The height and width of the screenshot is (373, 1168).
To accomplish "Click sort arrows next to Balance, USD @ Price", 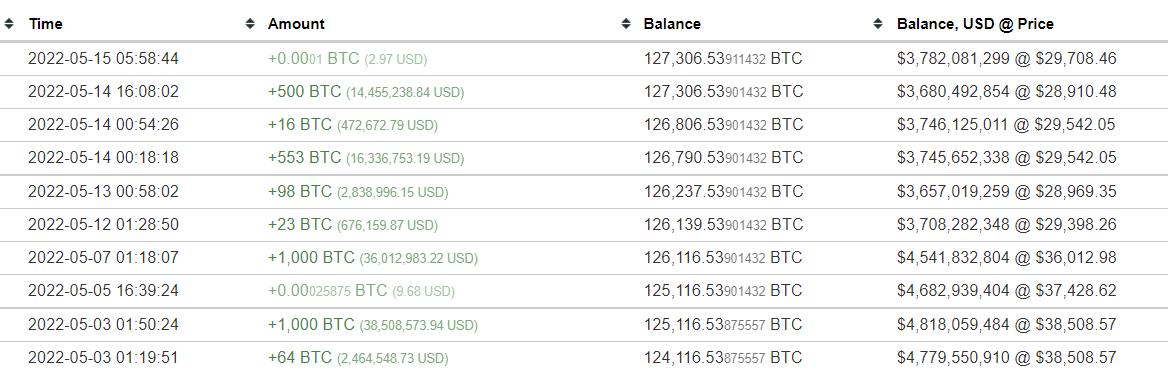I will coord(878,24).
